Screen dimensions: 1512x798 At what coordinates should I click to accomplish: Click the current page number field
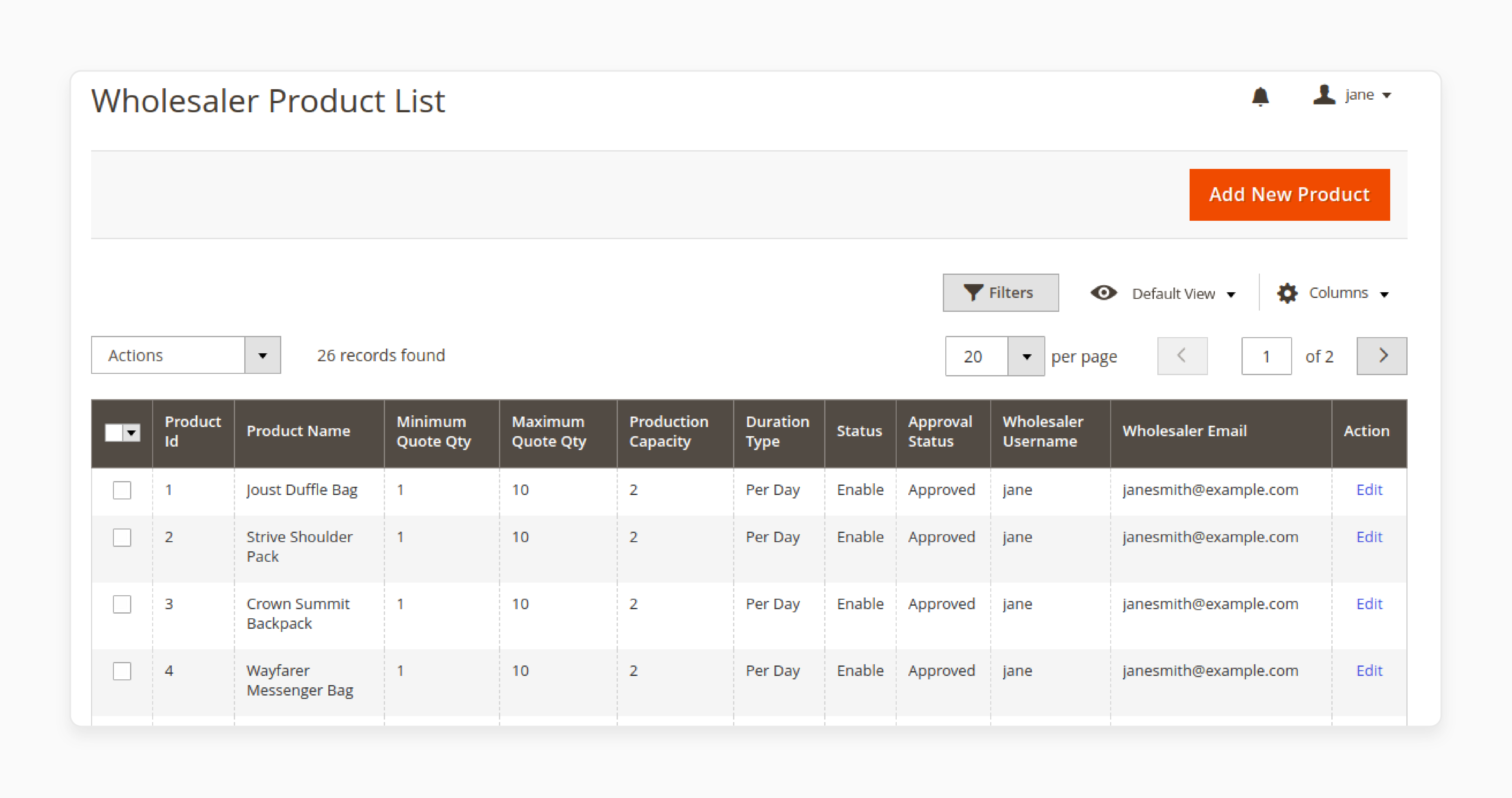(1266, 356)
